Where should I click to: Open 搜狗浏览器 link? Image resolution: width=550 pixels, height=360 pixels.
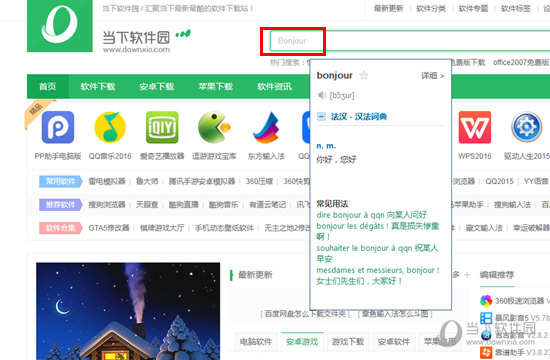point(107,205)
